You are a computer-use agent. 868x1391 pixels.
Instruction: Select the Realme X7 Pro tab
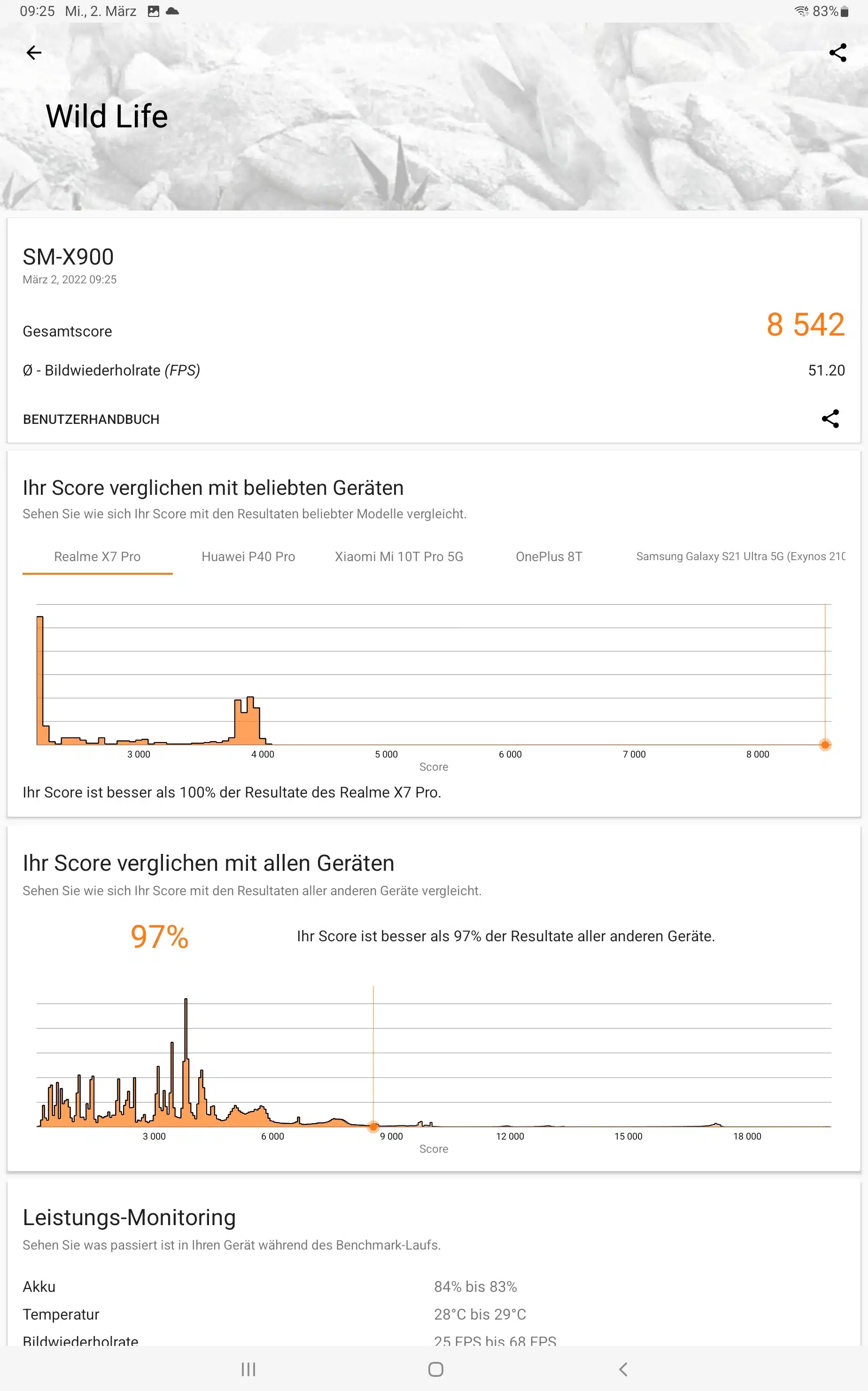pos(97,556)
